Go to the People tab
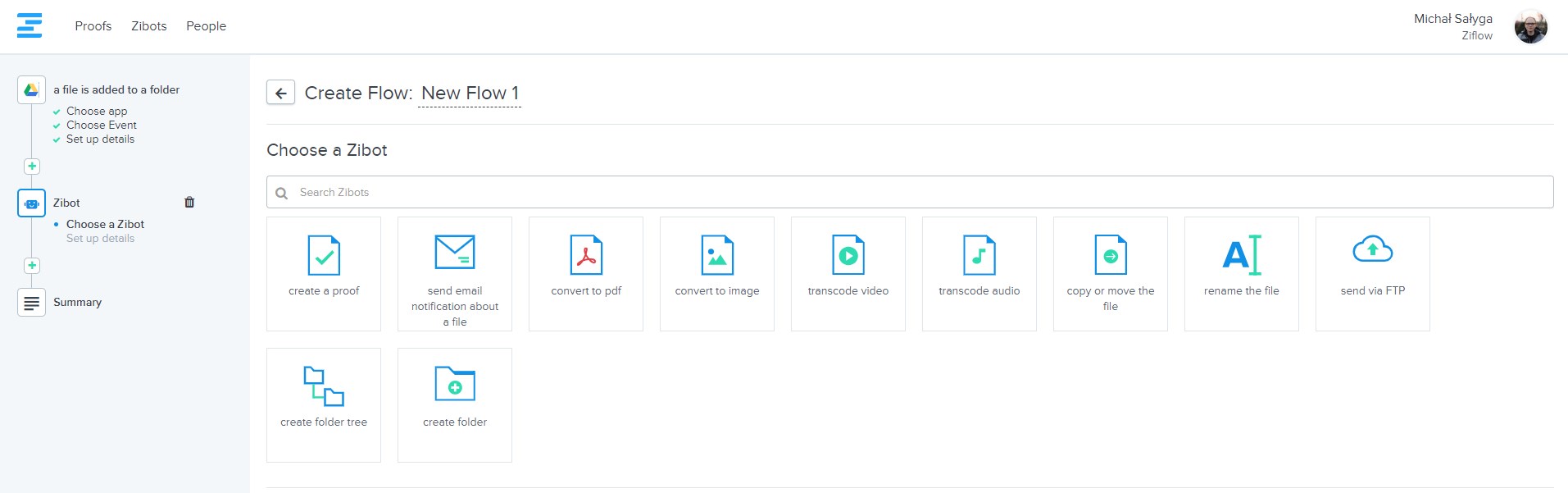Screen dimensions: 1568x493 (x=206, y=26)
